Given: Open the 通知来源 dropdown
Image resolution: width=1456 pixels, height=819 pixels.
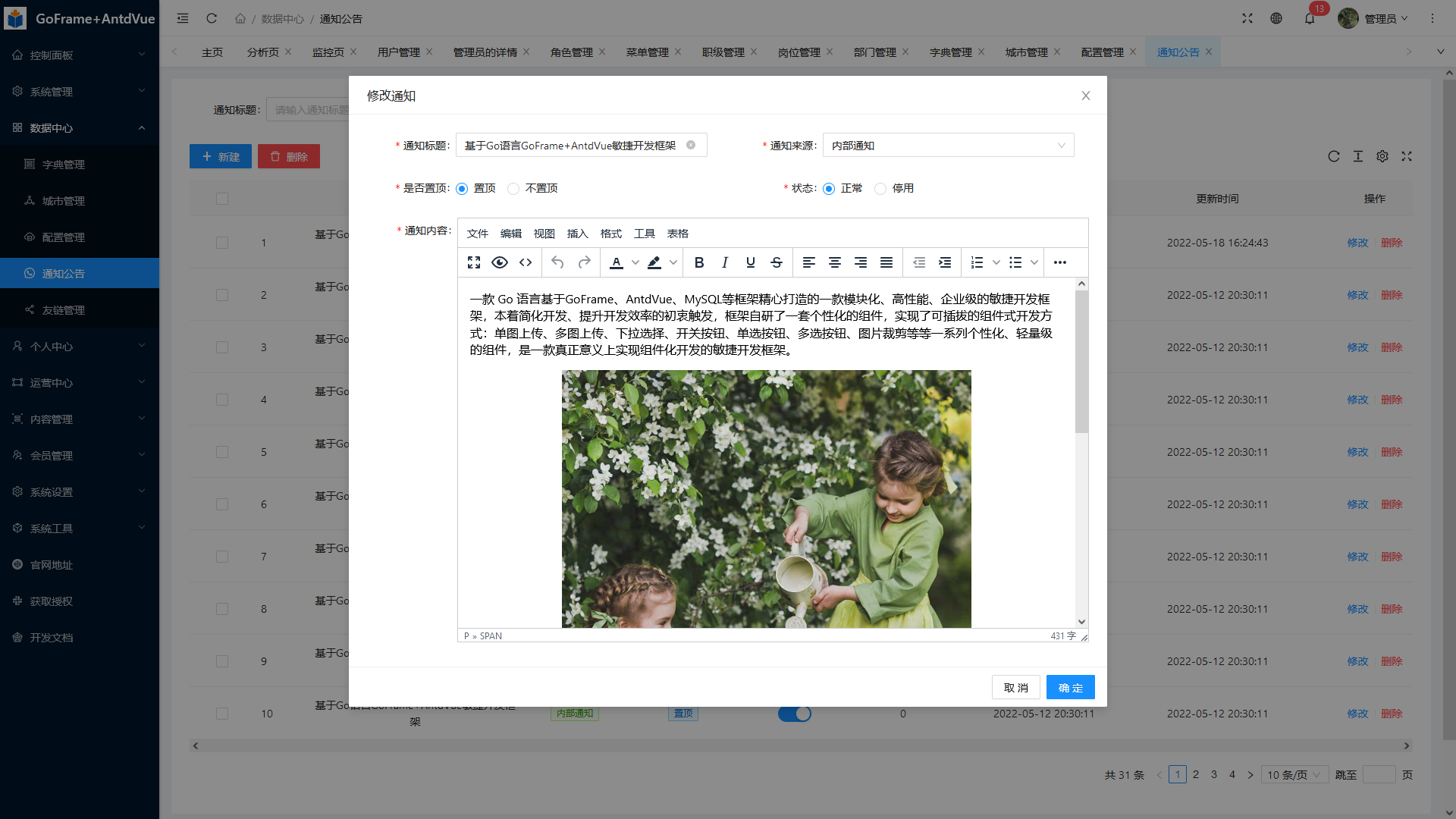Looking at the screenshot, I should tap(948, 146).
